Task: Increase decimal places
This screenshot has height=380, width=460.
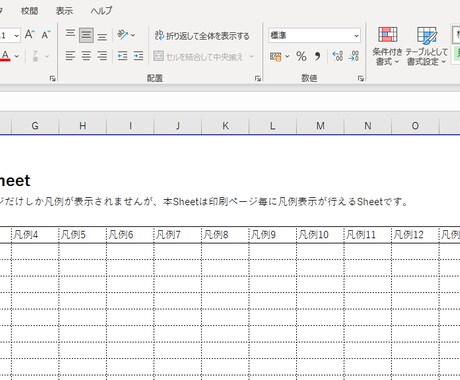Action: pyautogui.click(x=338, y=56)
